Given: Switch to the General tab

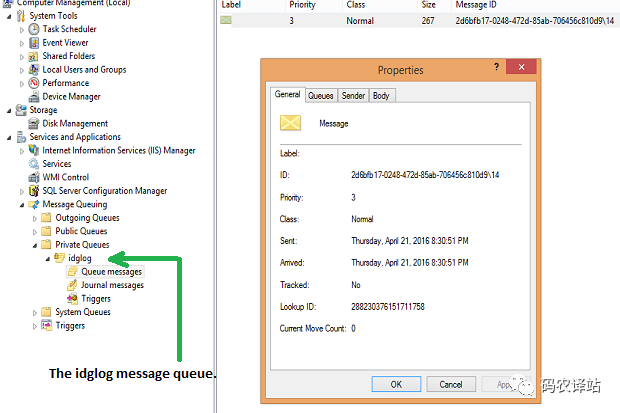Looking at the screenshot, I should pos(287,94).
